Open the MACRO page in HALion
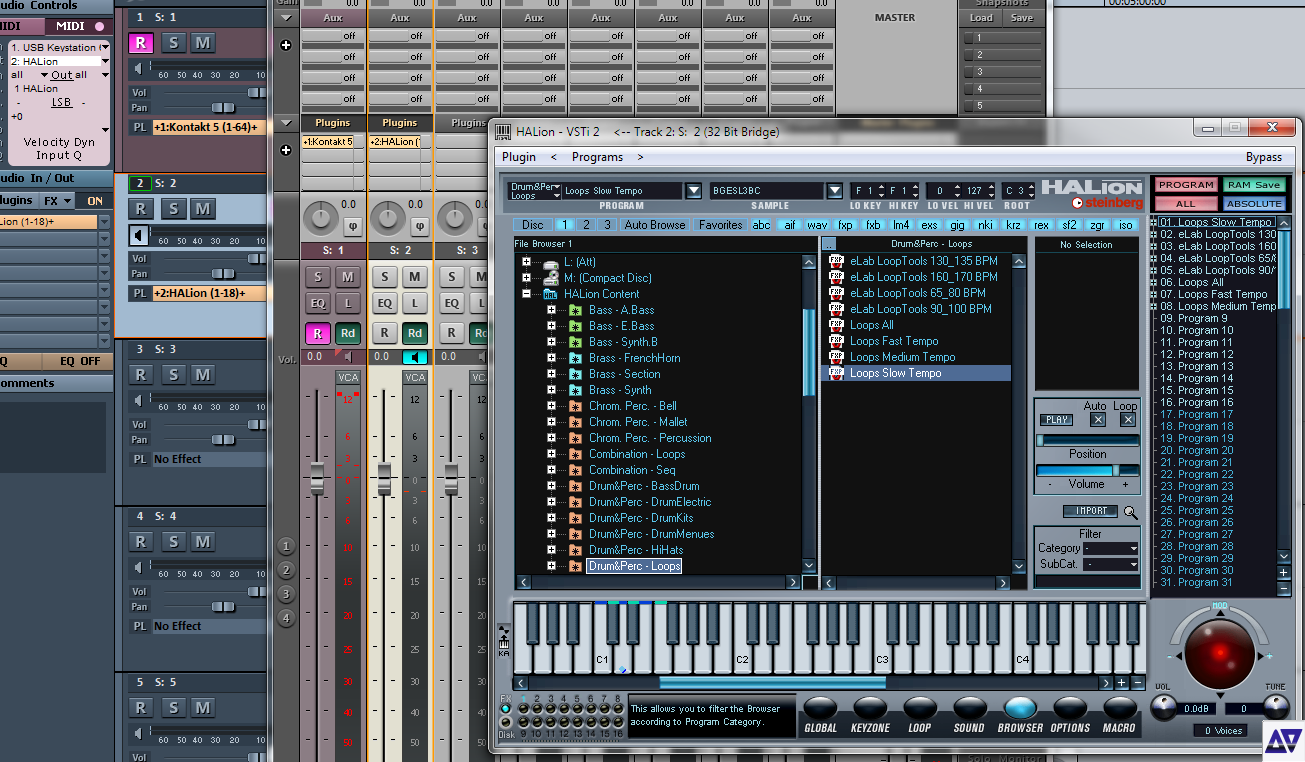The width and height of the screenshot is (1305, 762). tap(1119, 709)
